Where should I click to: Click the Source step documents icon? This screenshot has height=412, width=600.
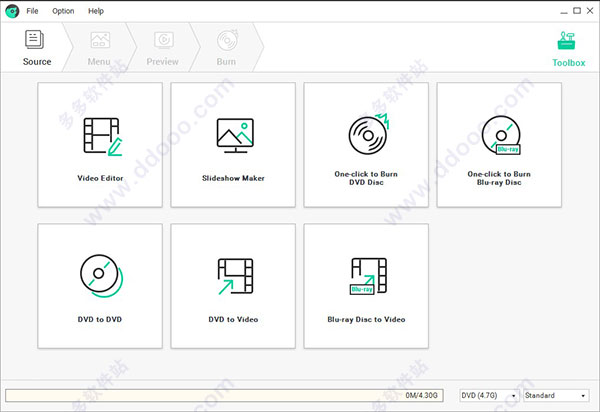(x=34, y=39)
